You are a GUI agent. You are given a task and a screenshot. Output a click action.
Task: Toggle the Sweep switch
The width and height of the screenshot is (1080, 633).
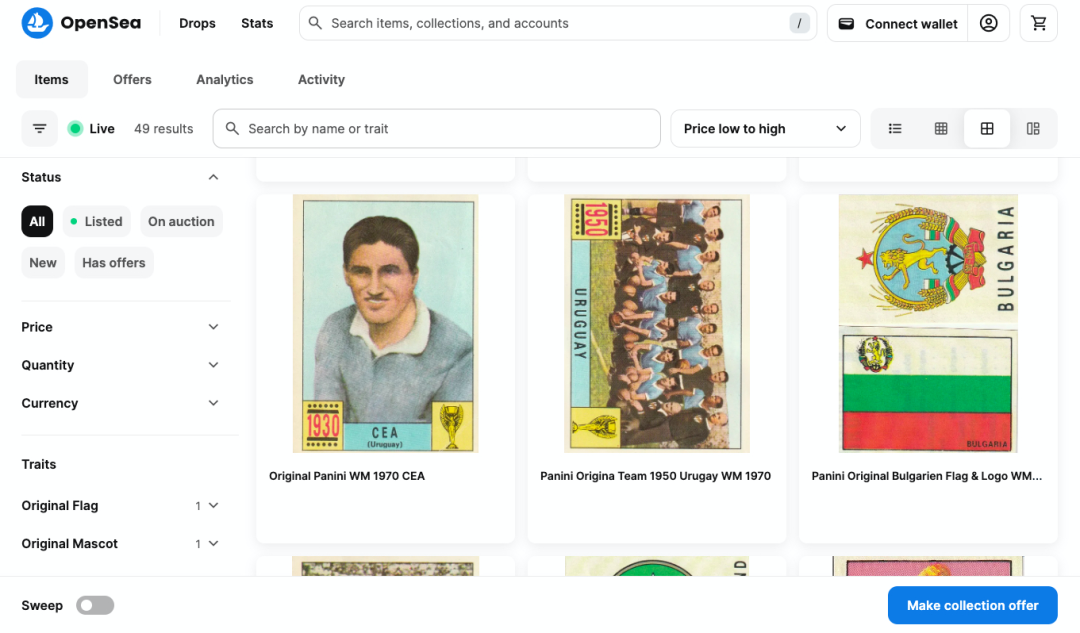96,605
